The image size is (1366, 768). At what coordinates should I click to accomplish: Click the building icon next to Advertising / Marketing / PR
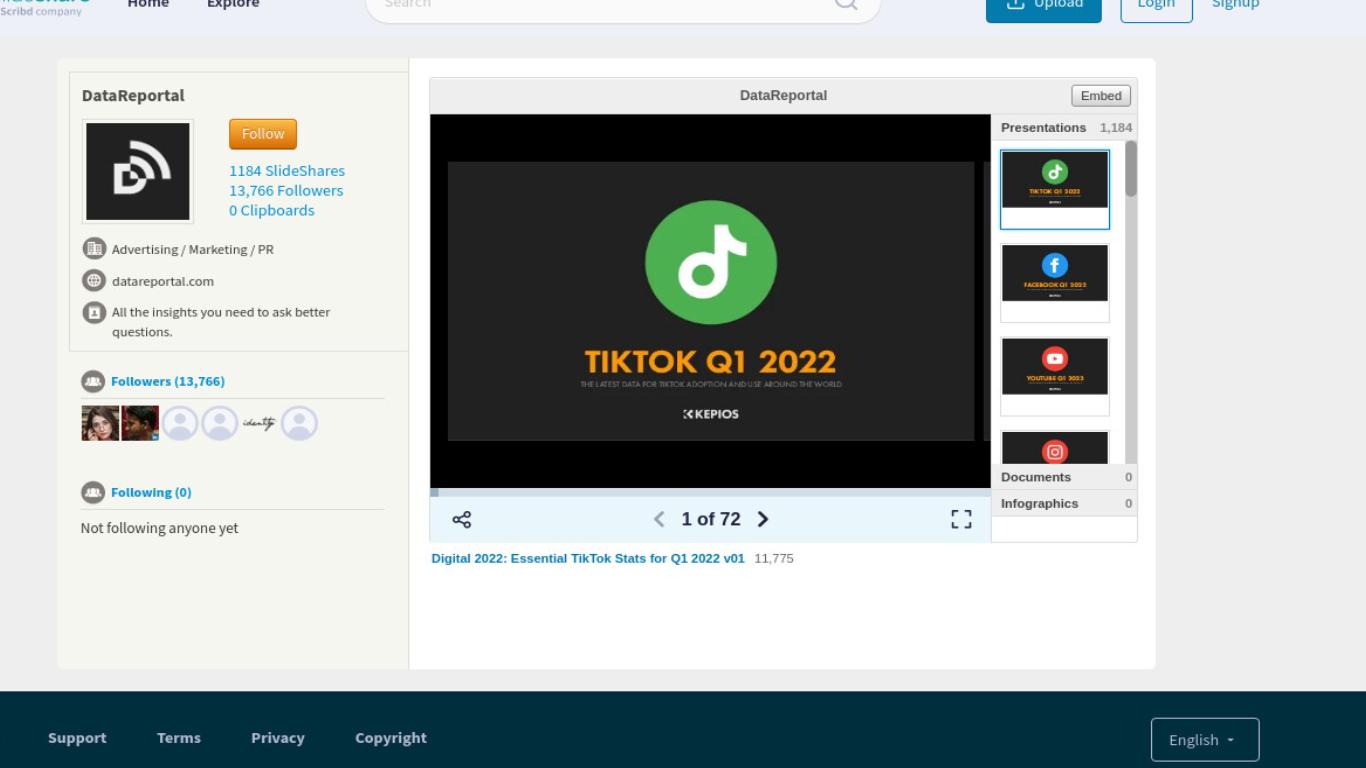pos(94,249)
